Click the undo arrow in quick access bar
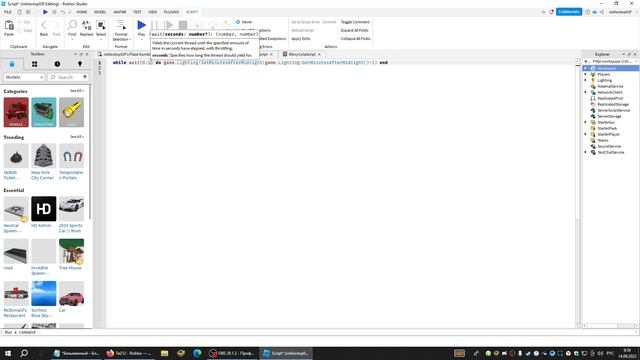 pyautogui.click(x=63, y=12)
